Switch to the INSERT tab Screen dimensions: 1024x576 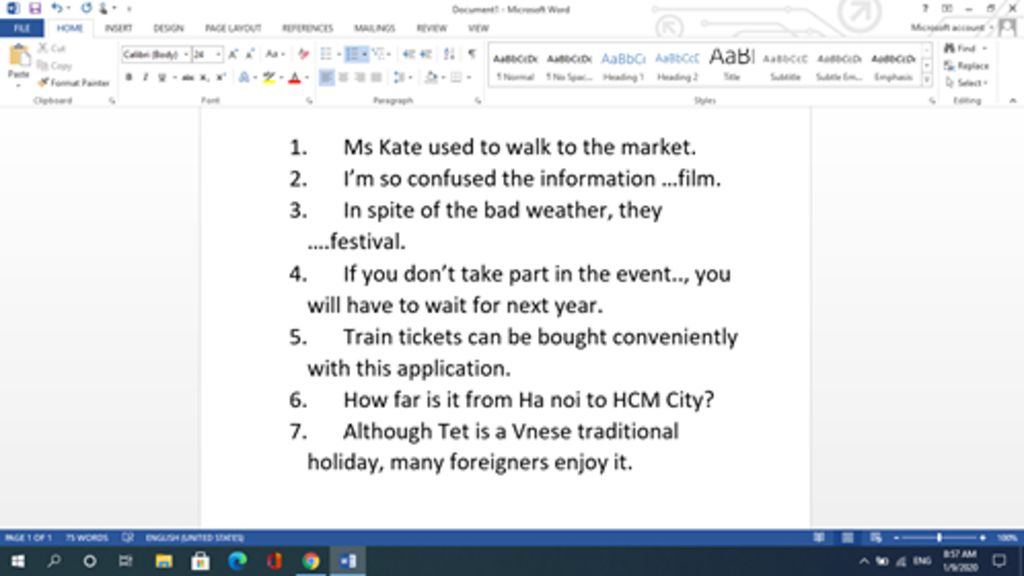[118, 28]
